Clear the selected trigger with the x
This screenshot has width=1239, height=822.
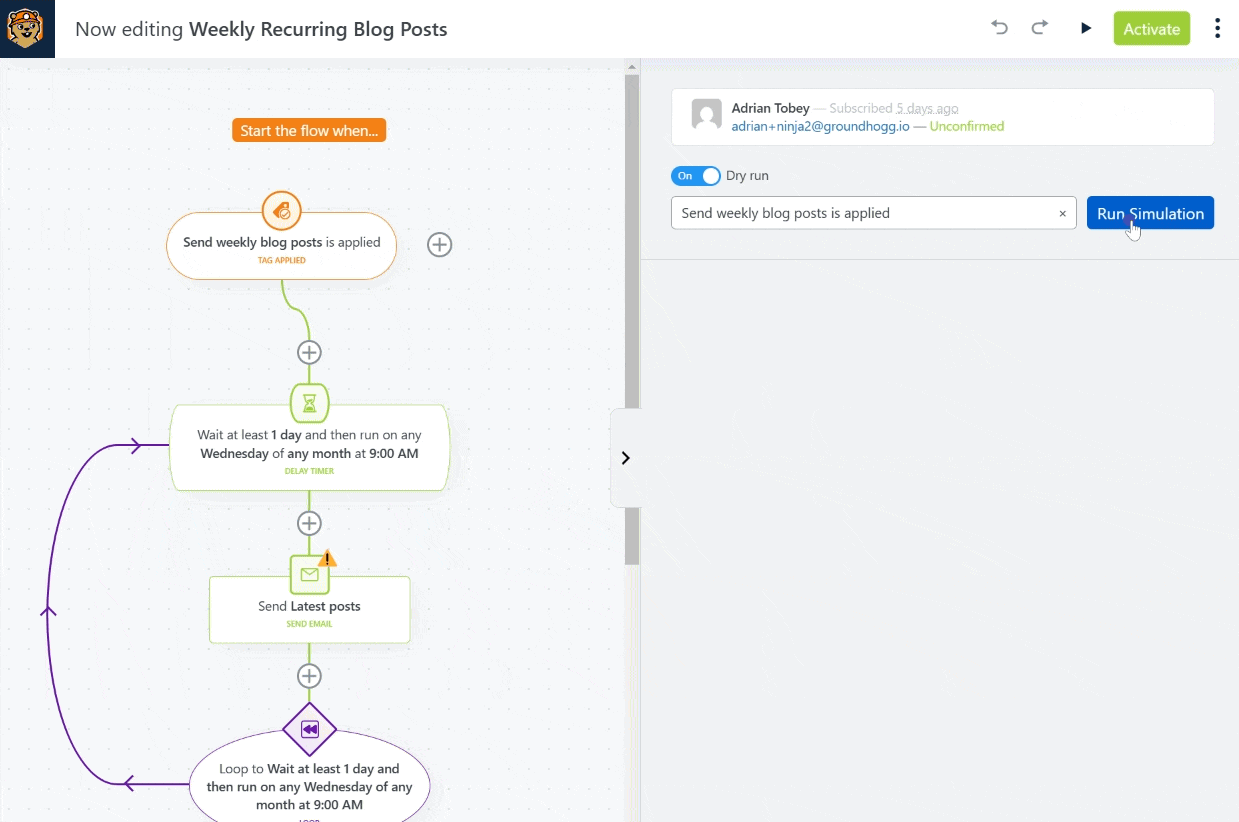(1062, 213)
